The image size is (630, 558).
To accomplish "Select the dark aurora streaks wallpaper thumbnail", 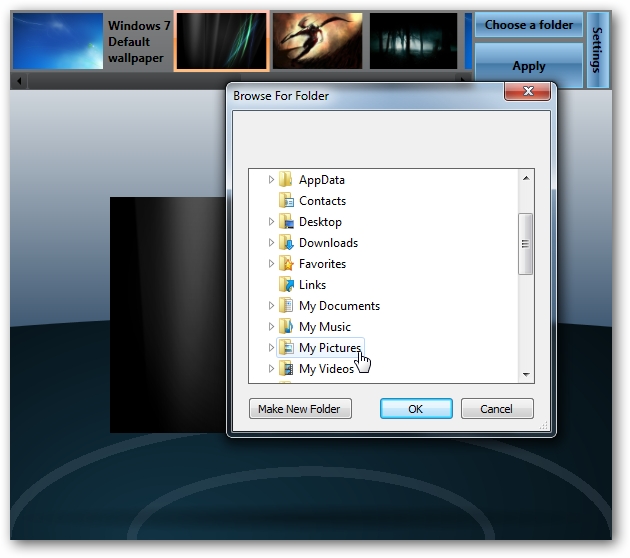I will pos(221,41).
